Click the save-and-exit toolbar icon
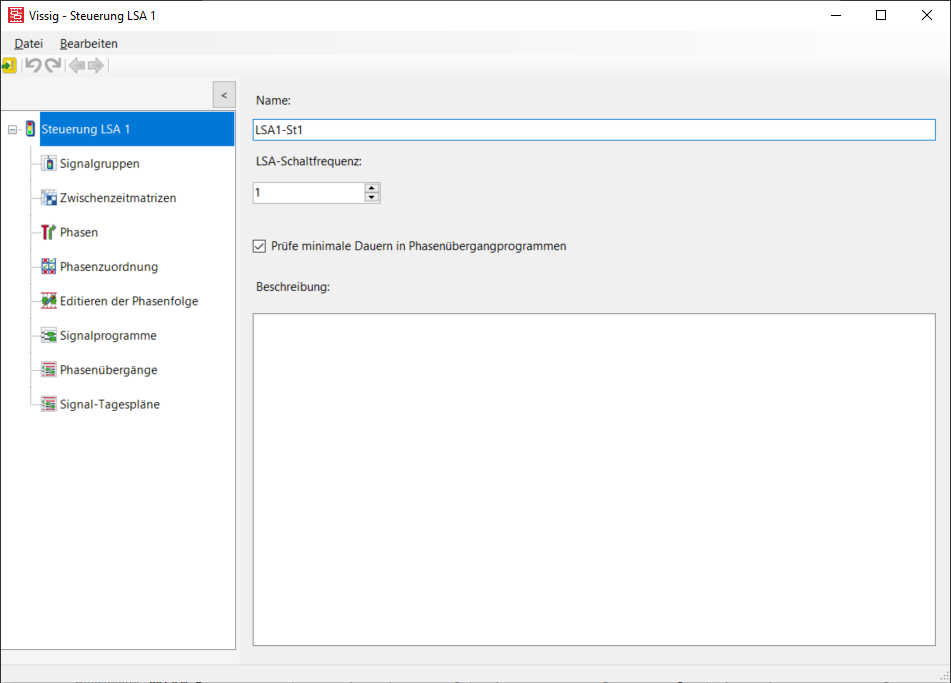 [x=8, y=65]
